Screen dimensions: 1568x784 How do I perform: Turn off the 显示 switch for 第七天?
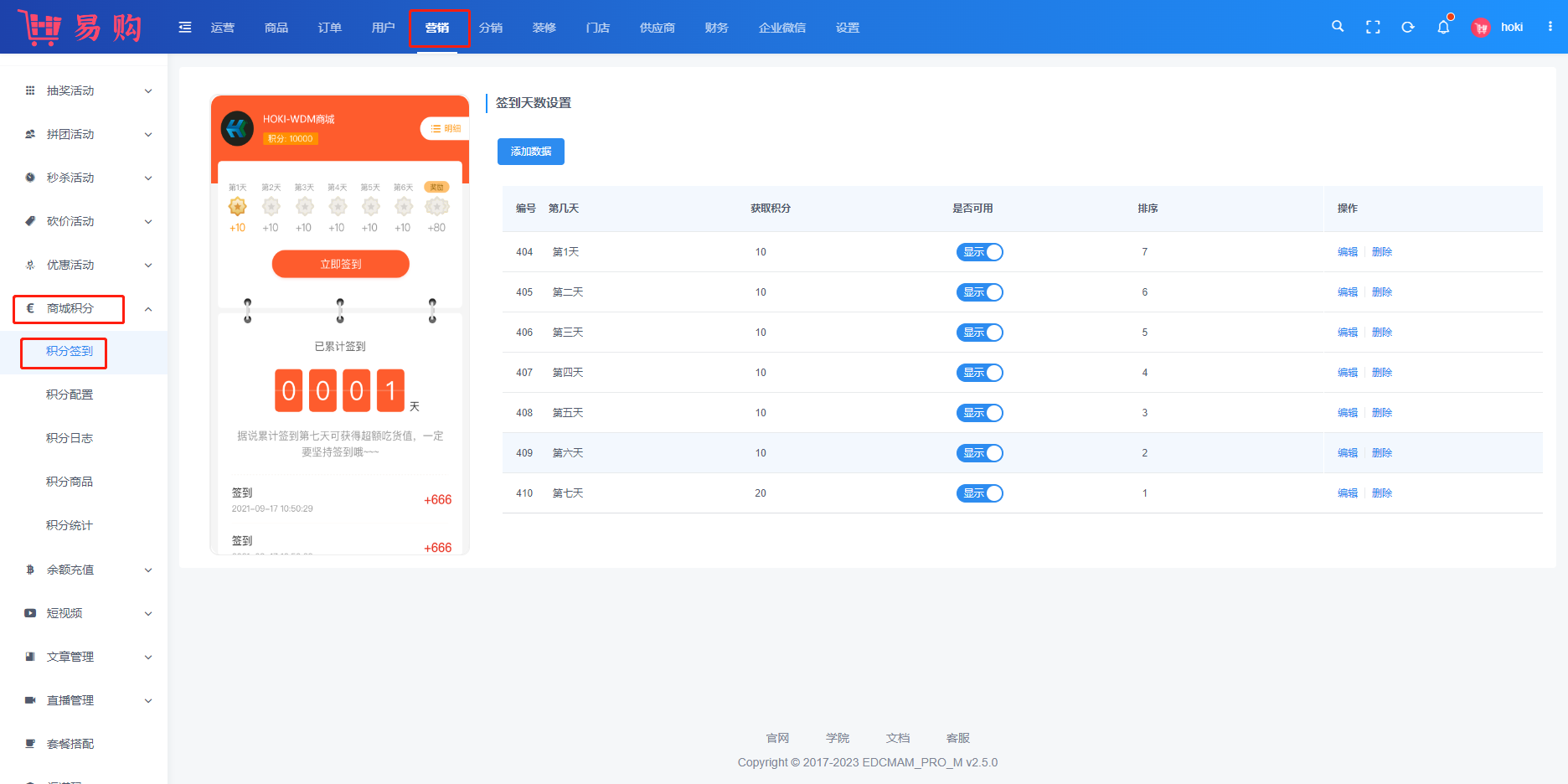[979, 493]
